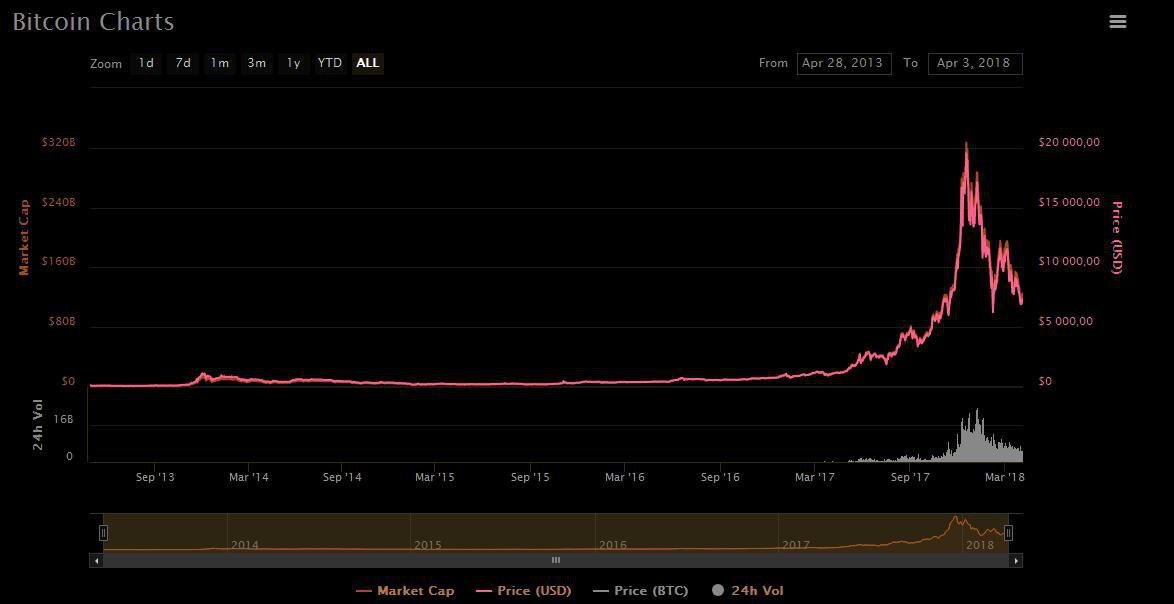Click the navigator right range handle
The image size is (1174, 604).
point(1009,533)
